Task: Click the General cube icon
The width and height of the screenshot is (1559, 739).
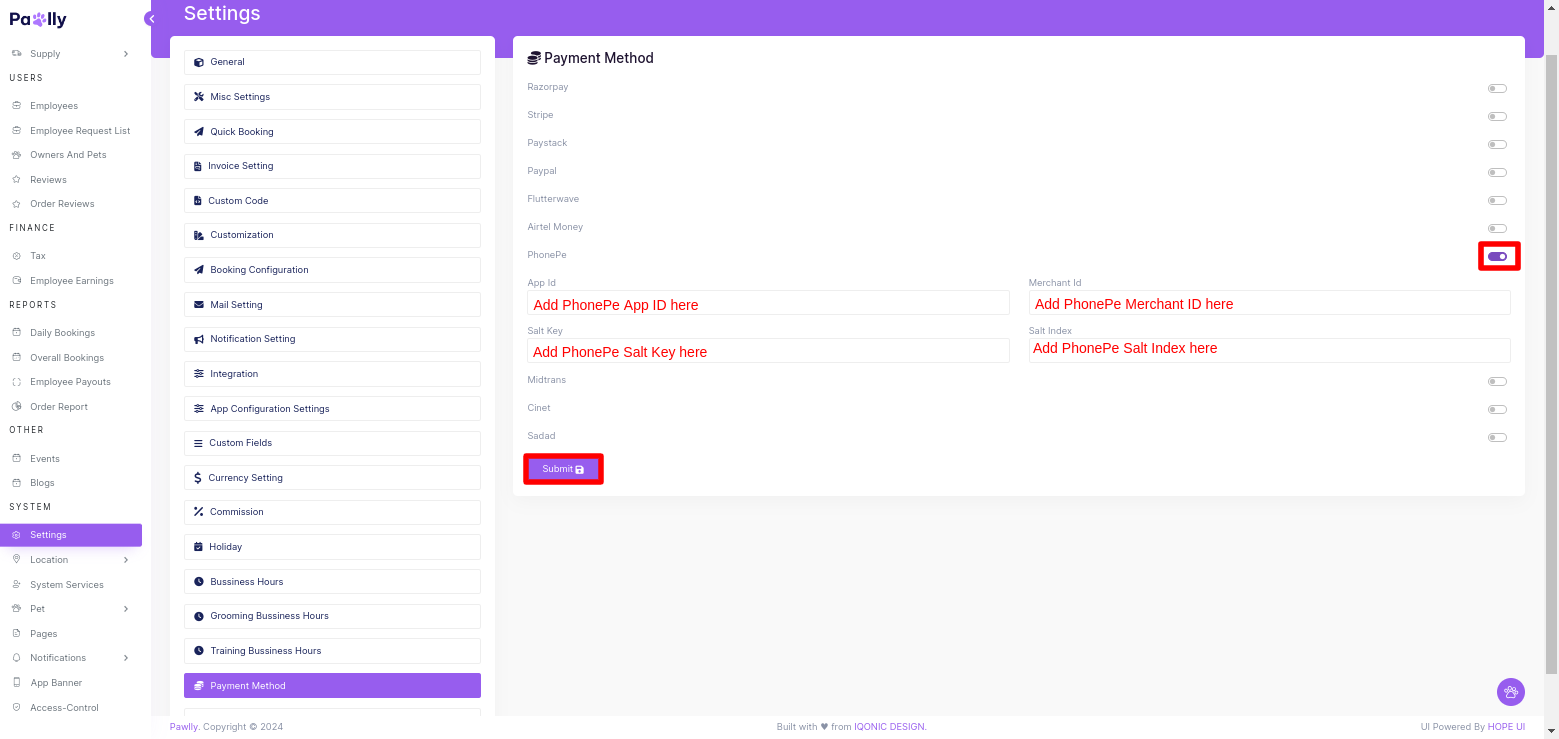Action: [x=200, y=62]
